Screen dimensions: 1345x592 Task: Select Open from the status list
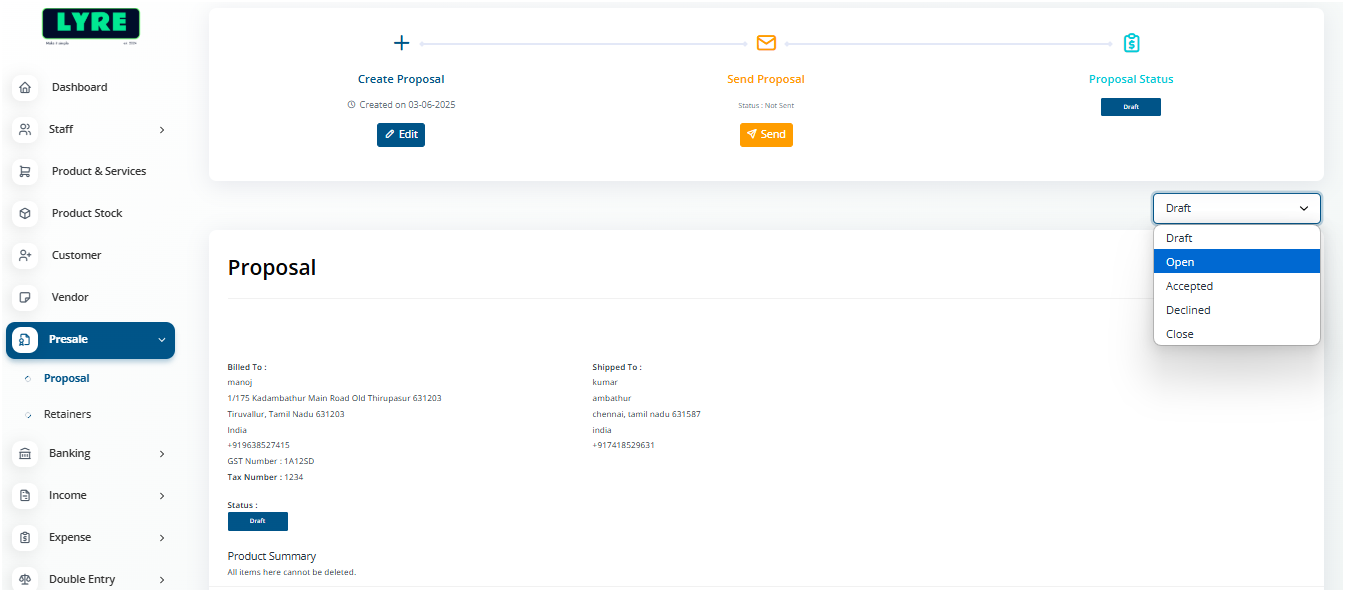point(1236,262)
